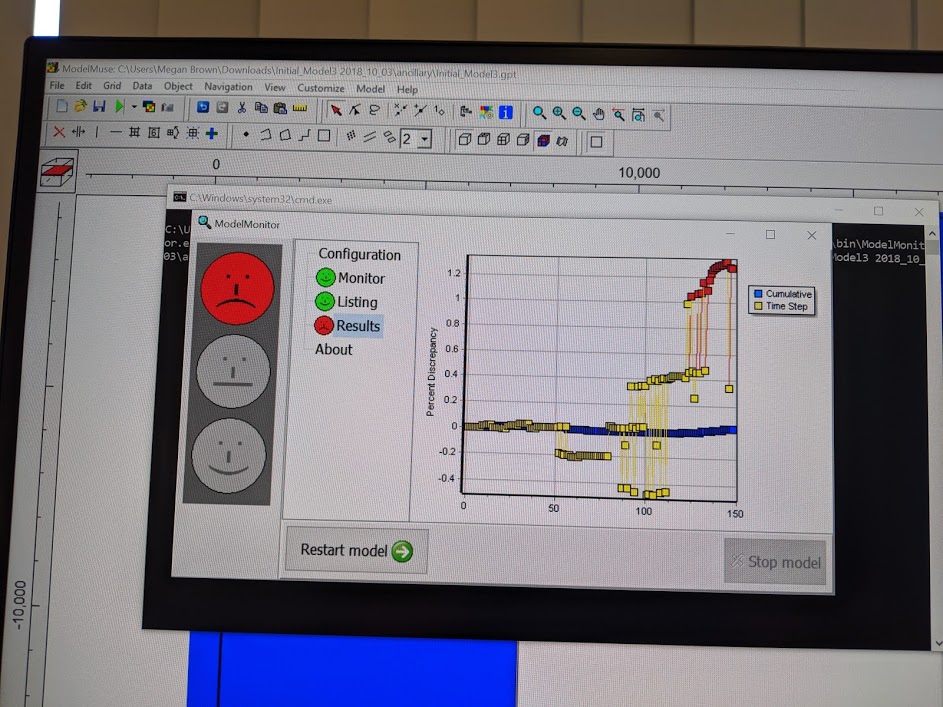Click the blue info icon in toolbar
This screenshot has width=943, height=707.
506,112
